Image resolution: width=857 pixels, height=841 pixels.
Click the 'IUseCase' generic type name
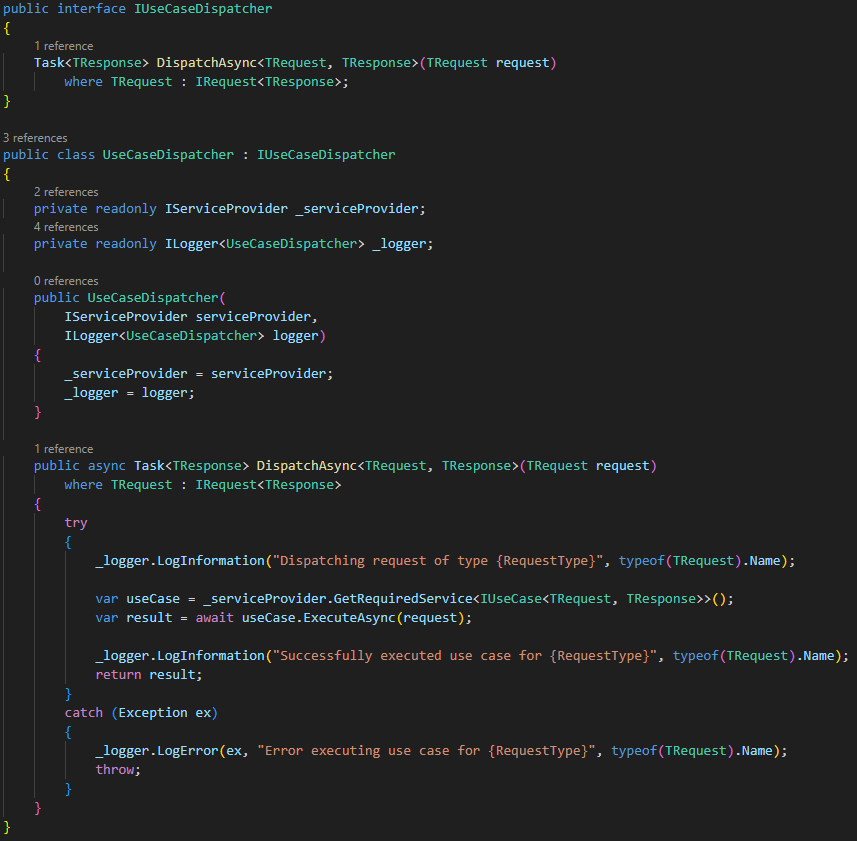(x=511, y=599)
